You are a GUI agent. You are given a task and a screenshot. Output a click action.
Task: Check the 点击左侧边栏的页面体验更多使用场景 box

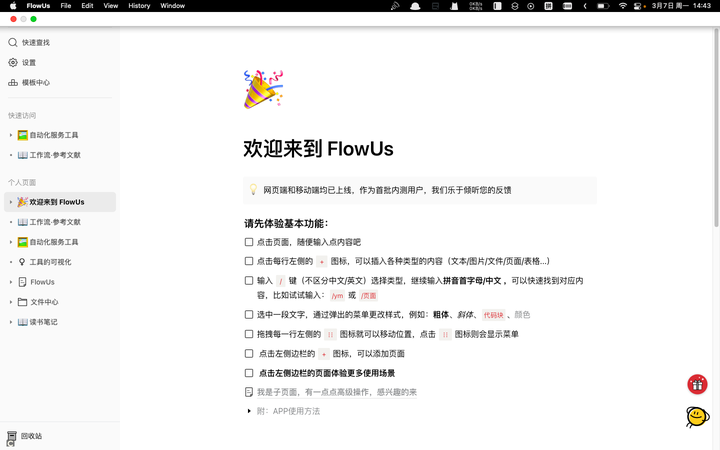[249, 373]
